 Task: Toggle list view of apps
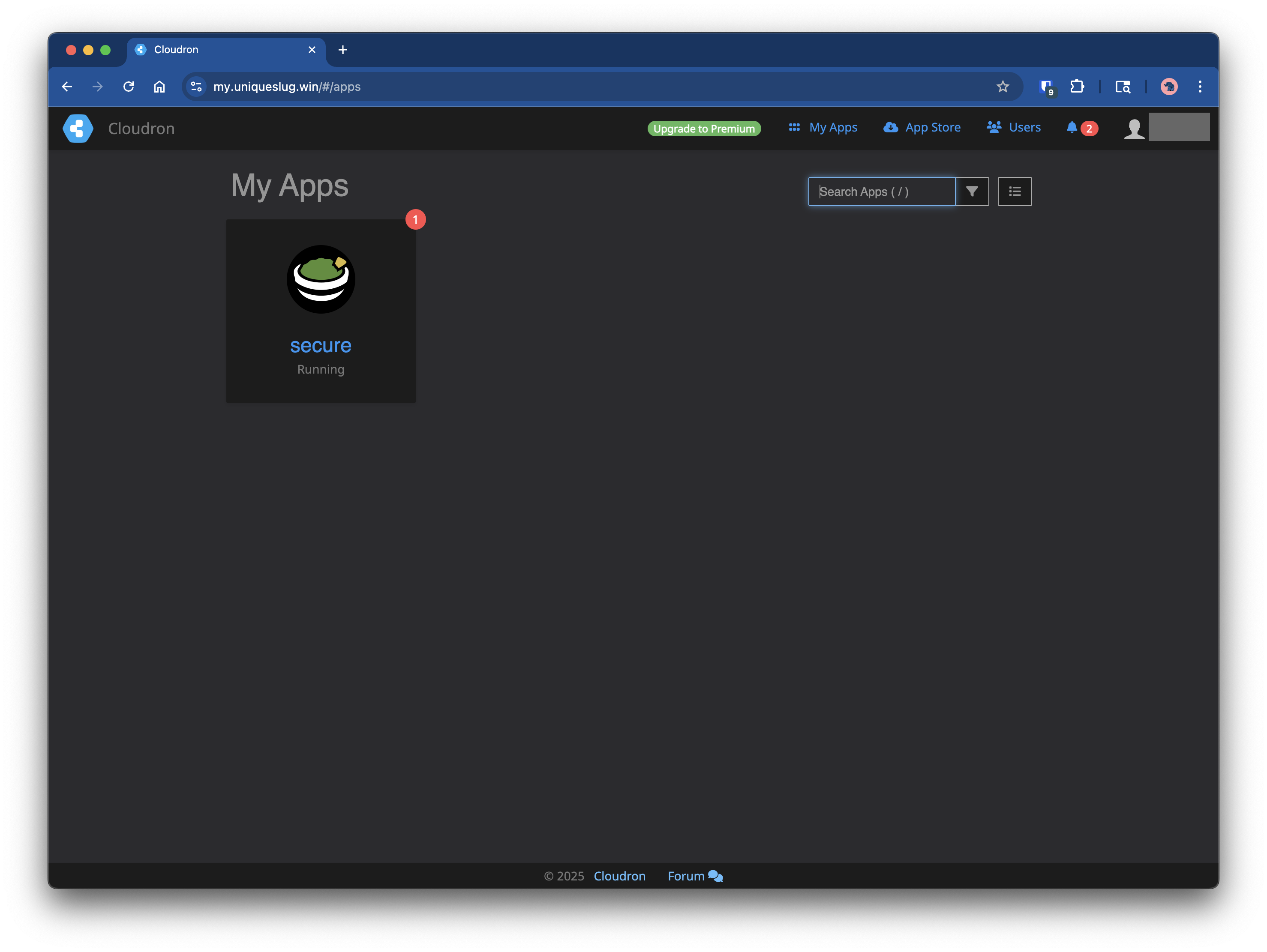tap(1015, 191)
